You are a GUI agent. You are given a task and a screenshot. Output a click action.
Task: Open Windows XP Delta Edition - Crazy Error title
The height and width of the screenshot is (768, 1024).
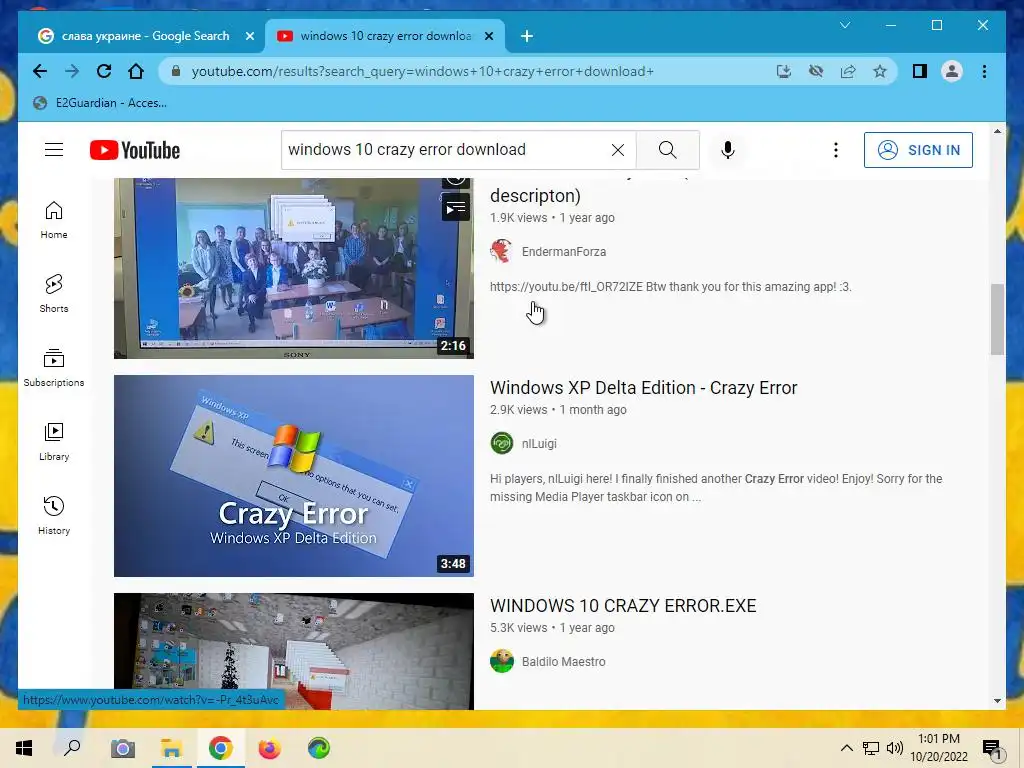pyautogui.click(x=643, y=388)
